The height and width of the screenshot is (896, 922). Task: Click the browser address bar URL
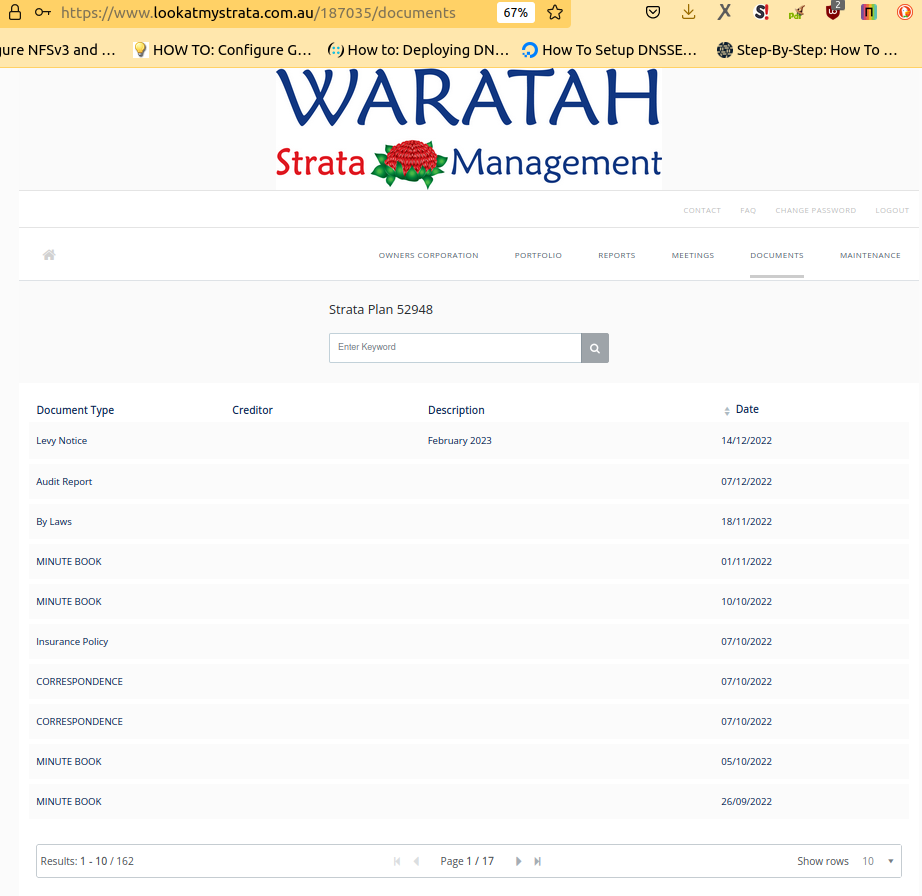(258, 12)
